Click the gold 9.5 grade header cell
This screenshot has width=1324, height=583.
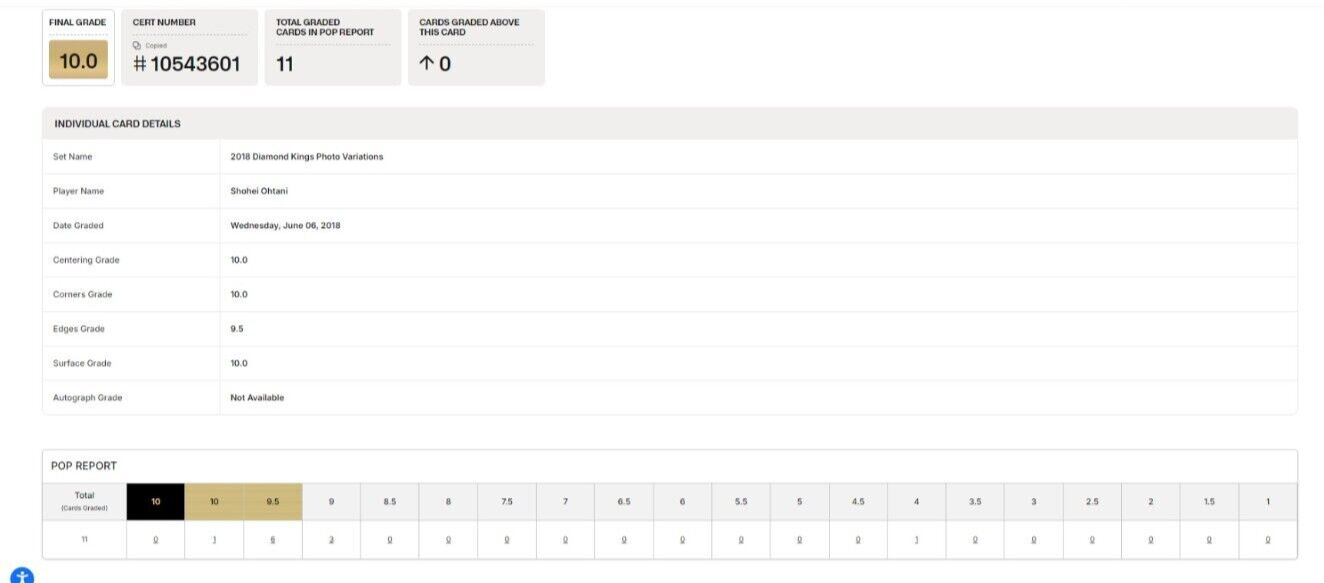pyautogui.click(x=273, y=502)
